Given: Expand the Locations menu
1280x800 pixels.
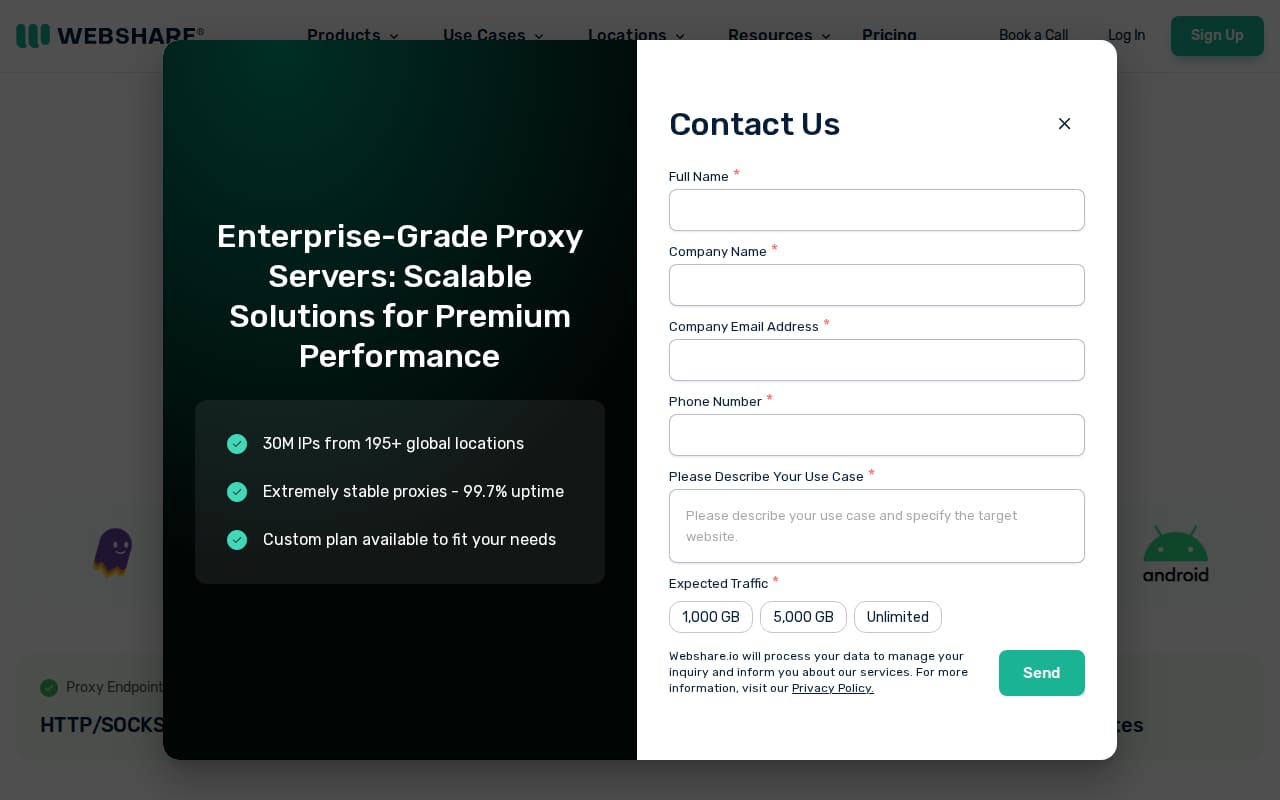Looking at the screenshot, I should point(637,35).
